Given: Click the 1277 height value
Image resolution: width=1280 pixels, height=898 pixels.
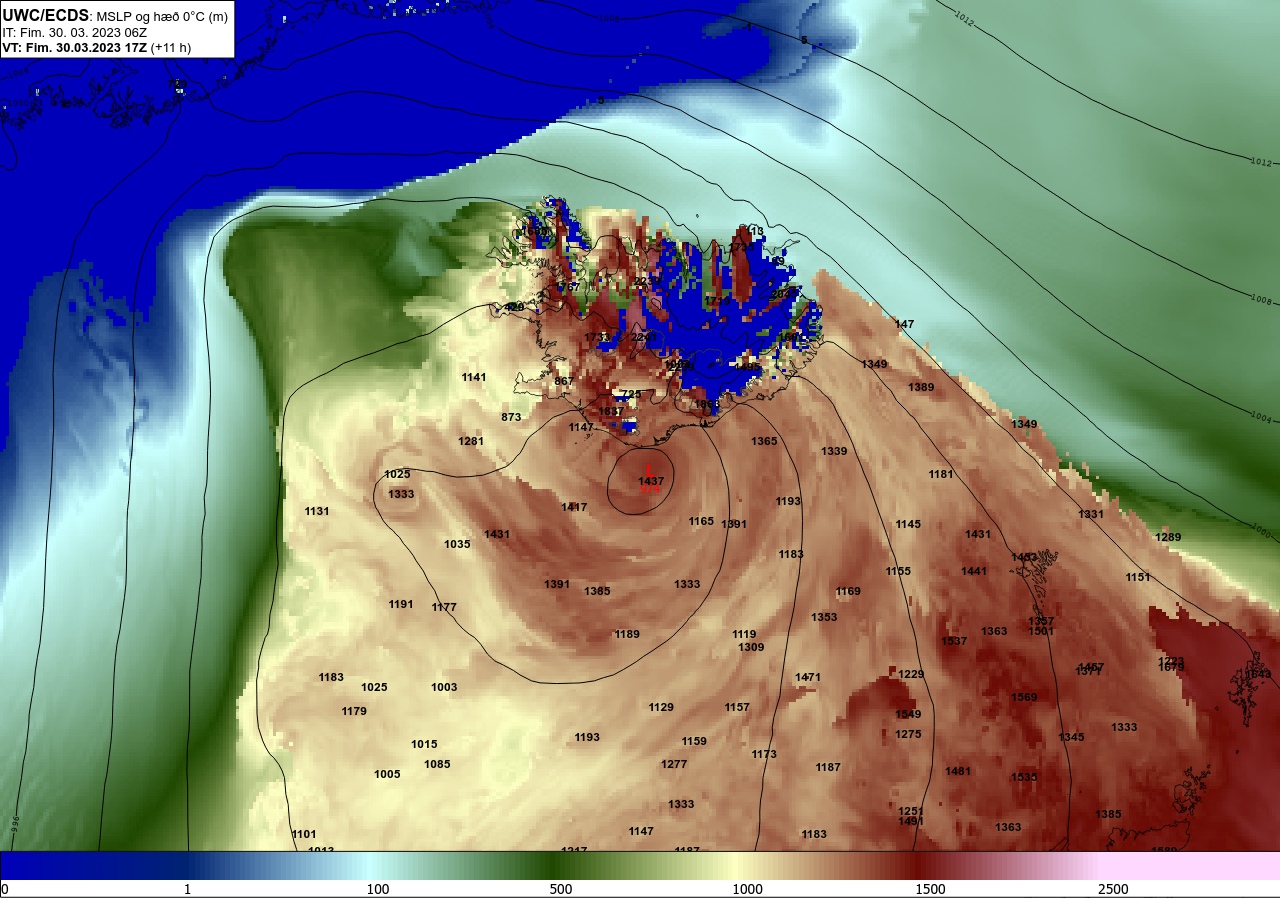Looking at the screenshot, I should (674, 764).
